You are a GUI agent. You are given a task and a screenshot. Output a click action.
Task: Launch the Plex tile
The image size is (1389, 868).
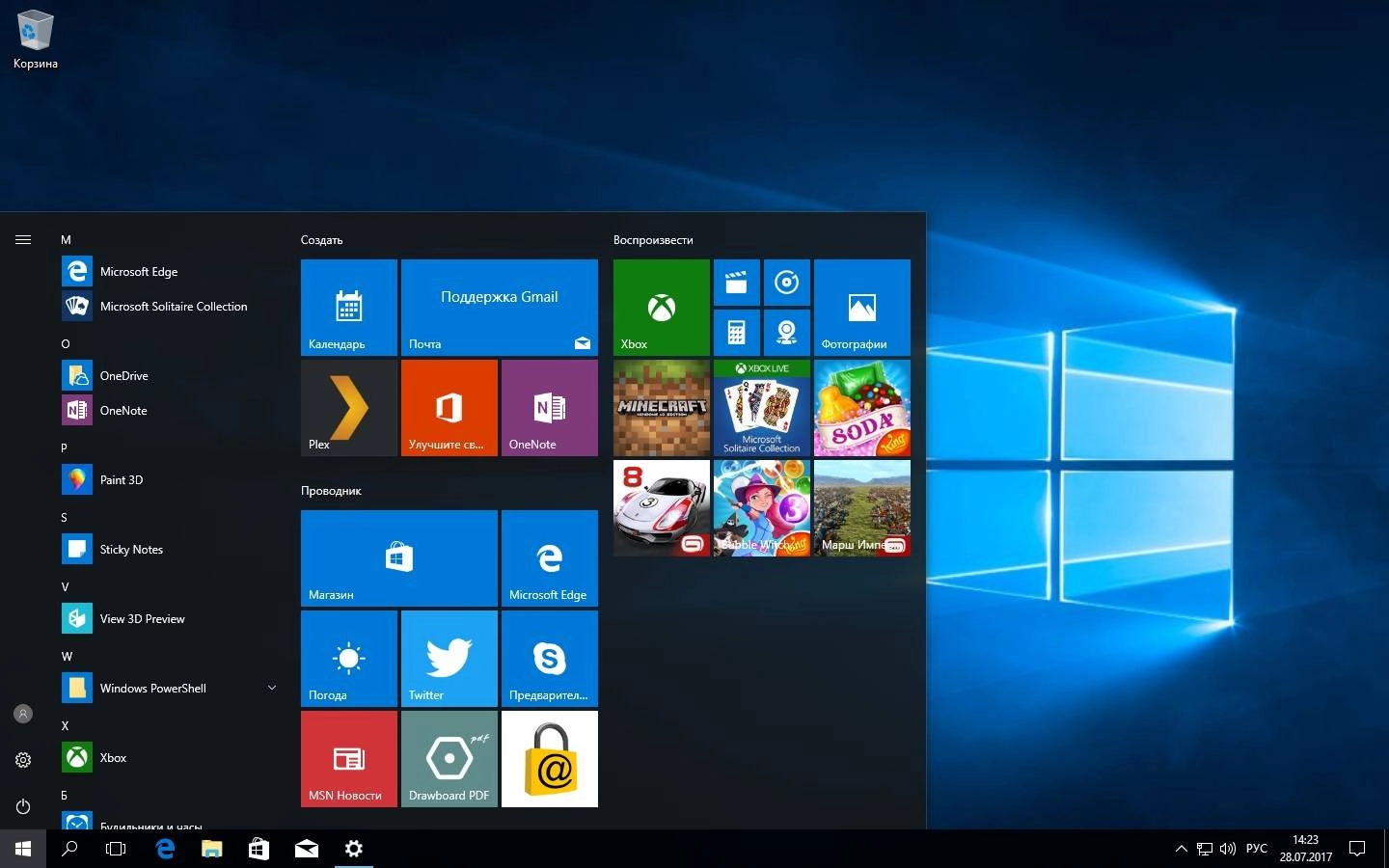pyautogui.click(x=349, y=408)
